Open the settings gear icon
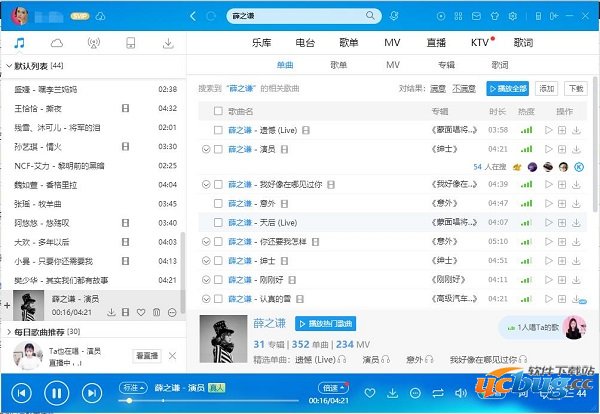The height and width of the screenshot is (414, 600). [x=513, y=16]
